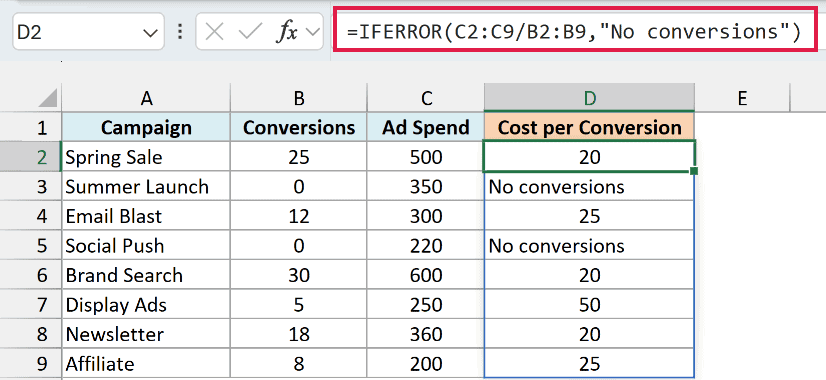This screenshot has width=826, height=380.
Task: Select the Spring Sale cell
Action: click(x=146, y=157)
